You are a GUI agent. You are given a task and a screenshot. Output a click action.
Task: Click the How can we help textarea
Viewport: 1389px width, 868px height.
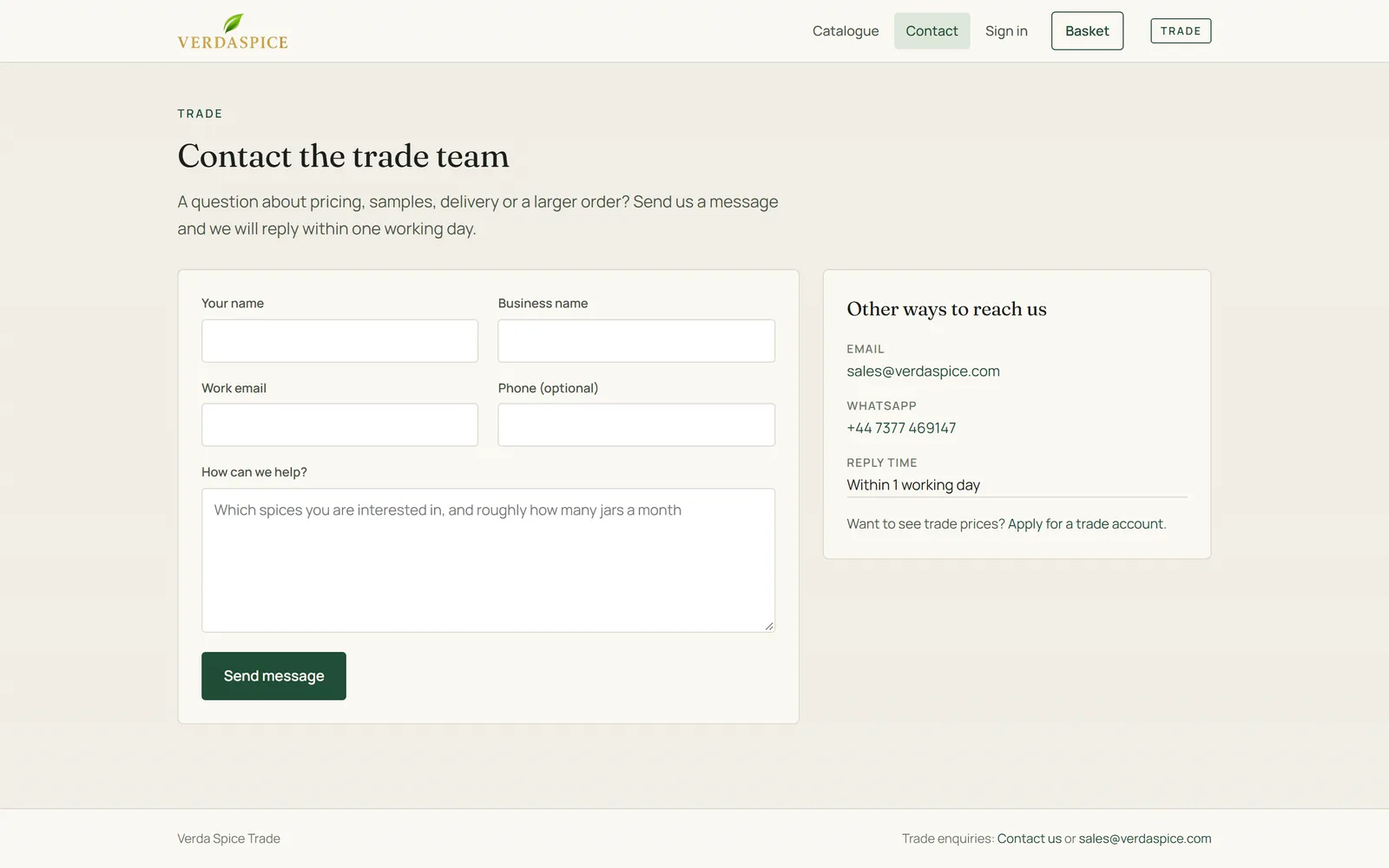tap(488, 561)
